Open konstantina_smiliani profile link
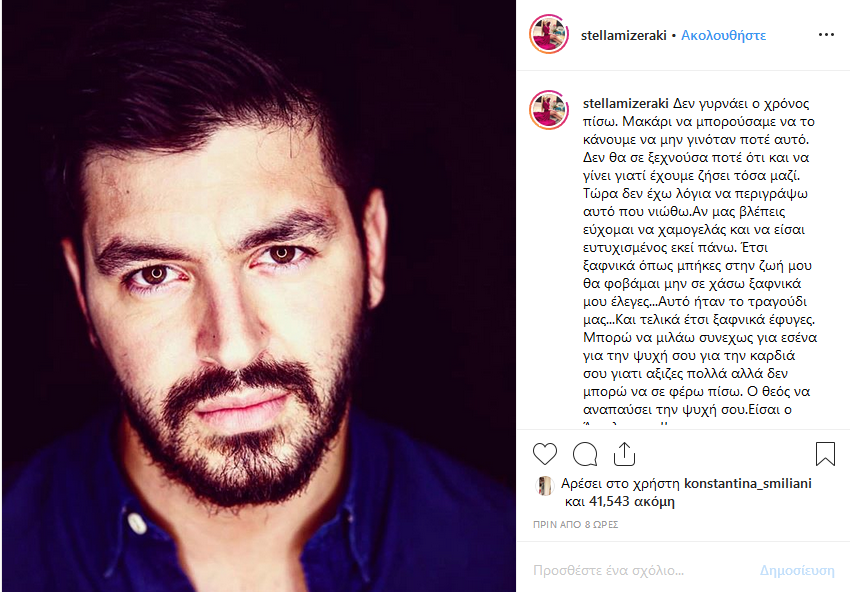850x592 pixels. coord(748,483)
